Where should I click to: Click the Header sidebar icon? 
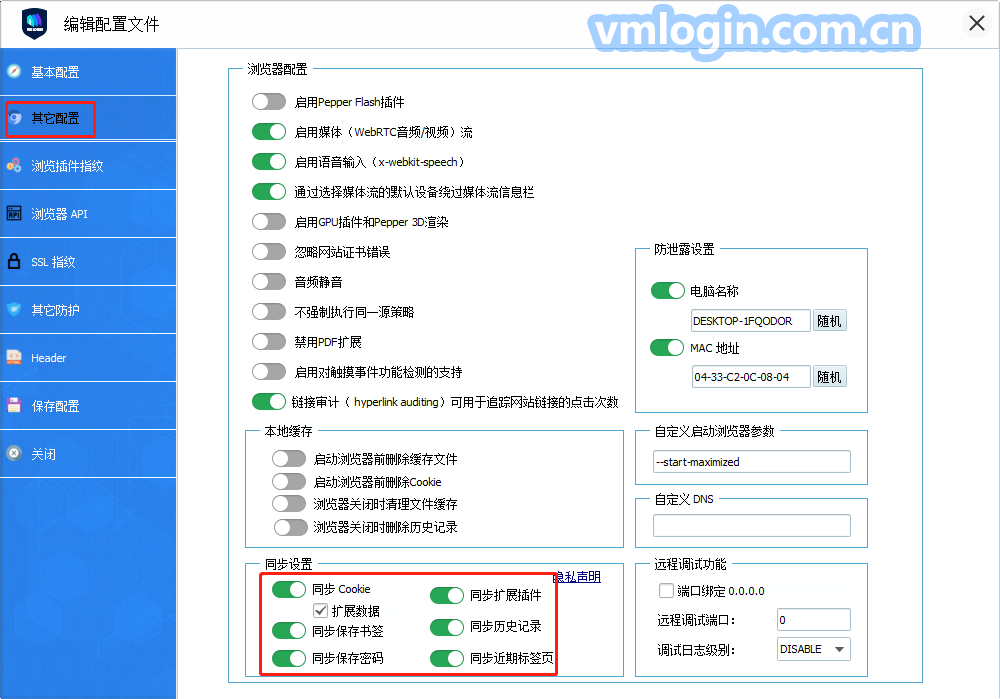14,357
